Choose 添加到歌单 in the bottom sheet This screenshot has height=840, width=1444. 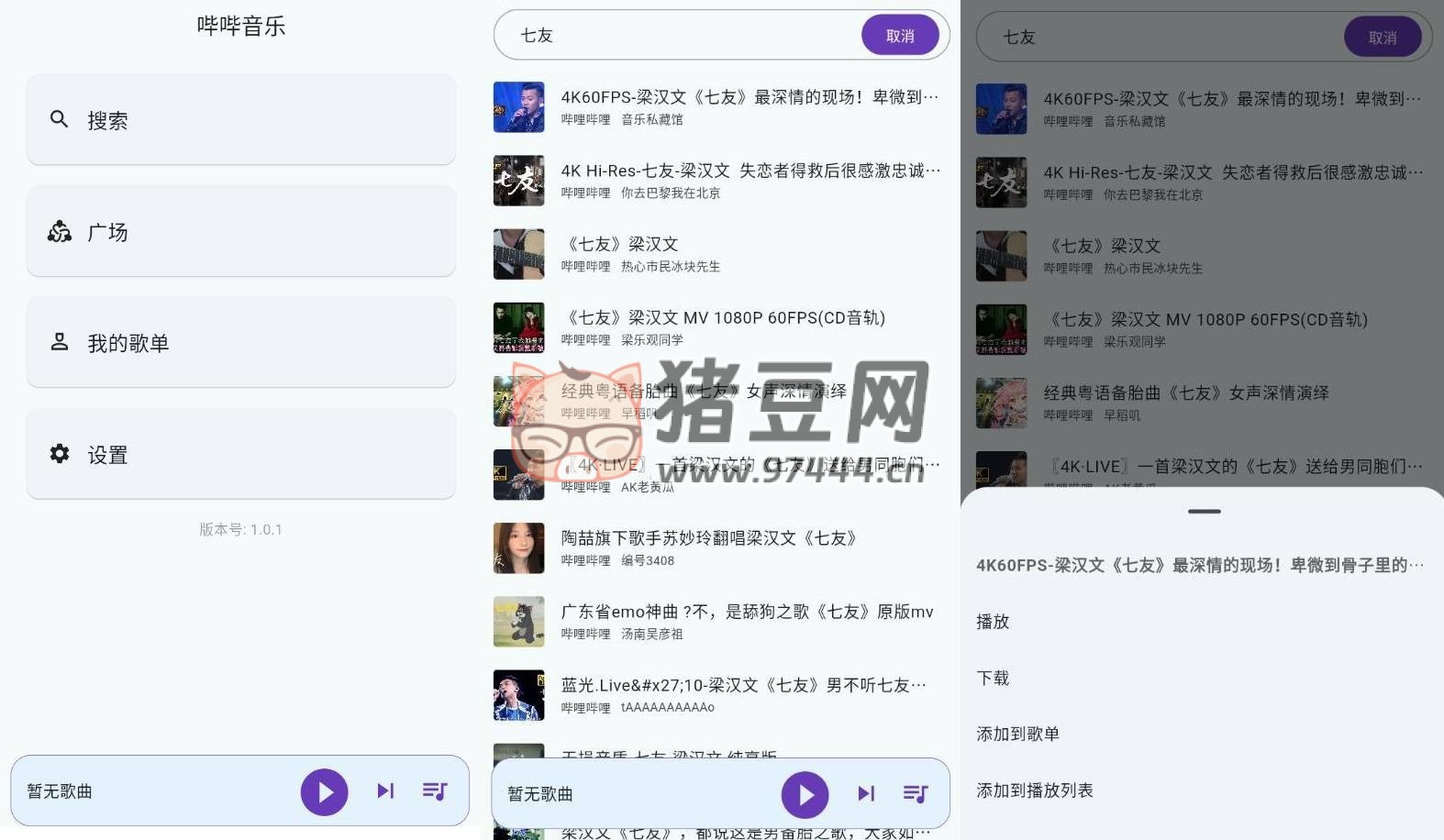coord(1017,734)
